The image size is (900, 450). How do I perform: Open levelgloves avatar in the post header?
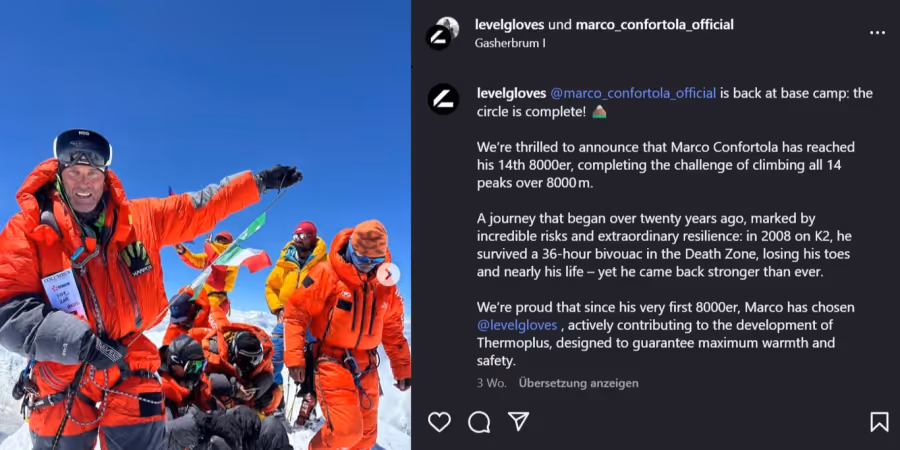[x=439, y=38]
